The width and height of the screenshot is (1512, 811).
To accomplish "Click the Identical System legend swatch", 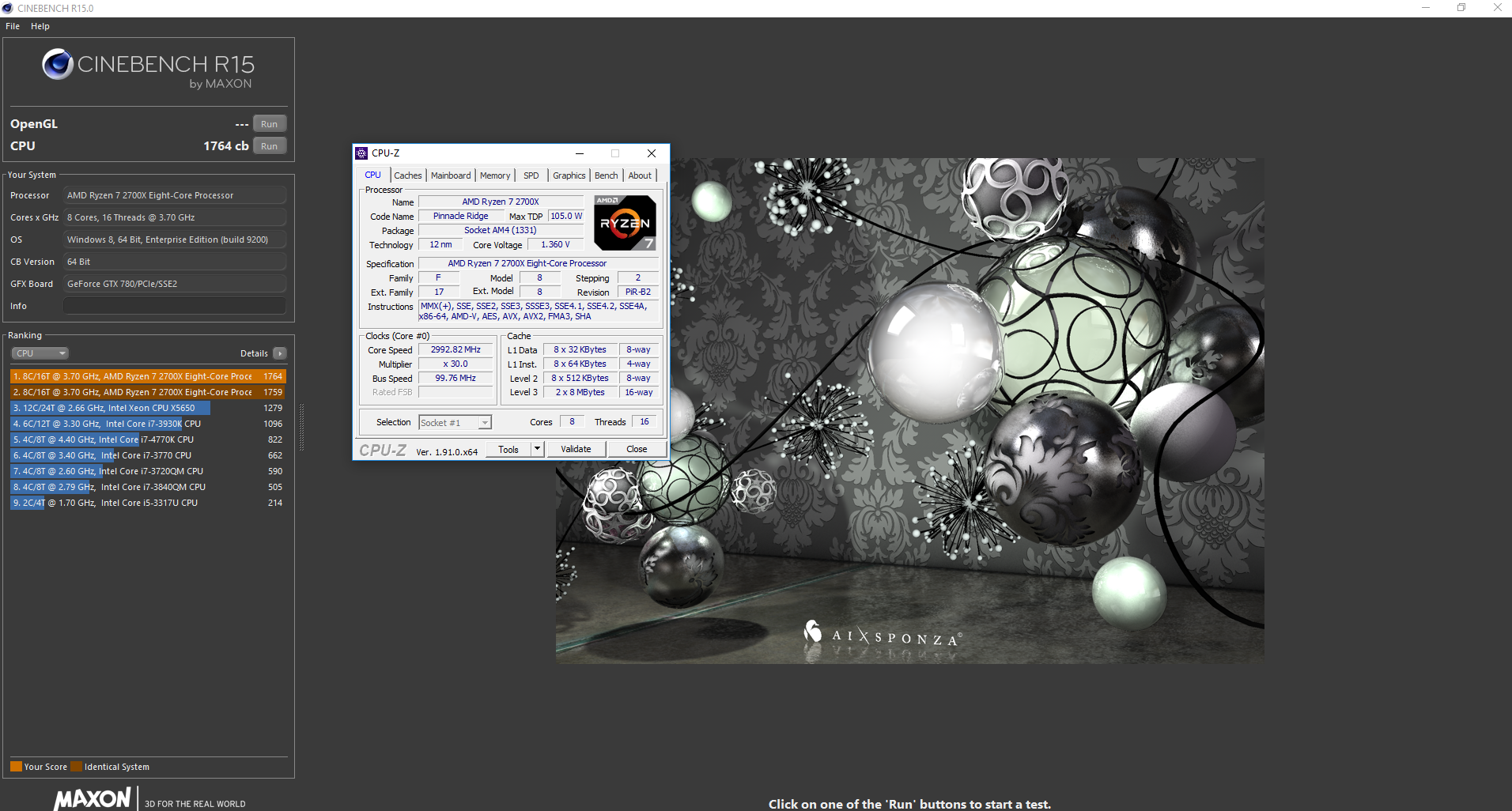I will 76,766.
